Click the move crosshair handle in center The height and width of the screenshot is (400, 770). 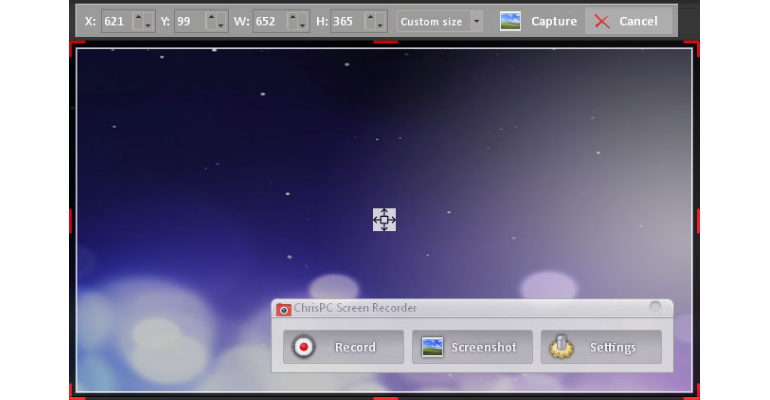(x=384, y=219)
